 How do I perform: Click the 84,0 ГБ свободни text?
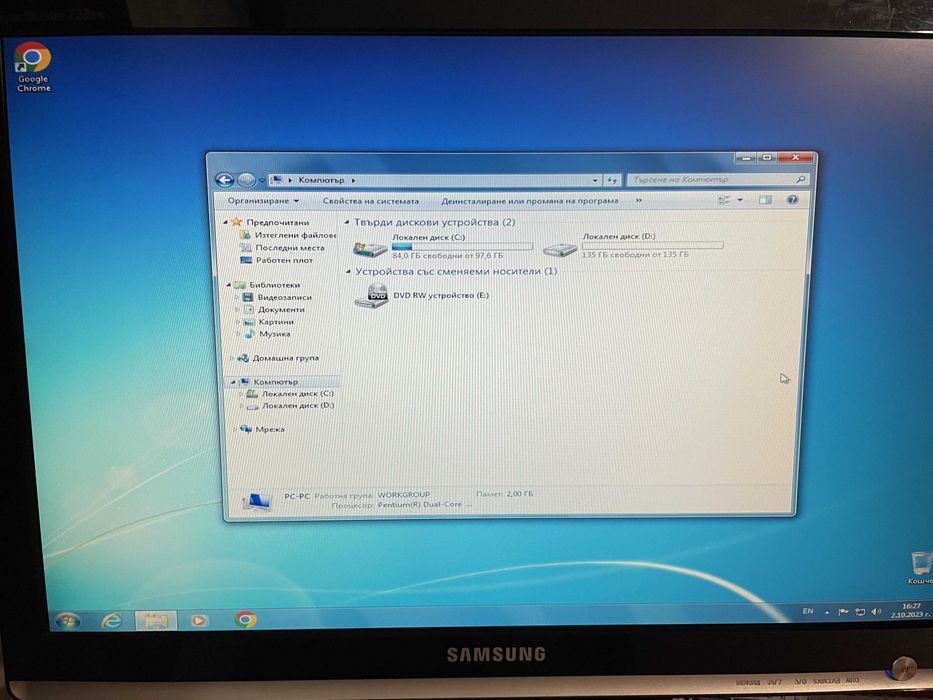pos(447,255)
